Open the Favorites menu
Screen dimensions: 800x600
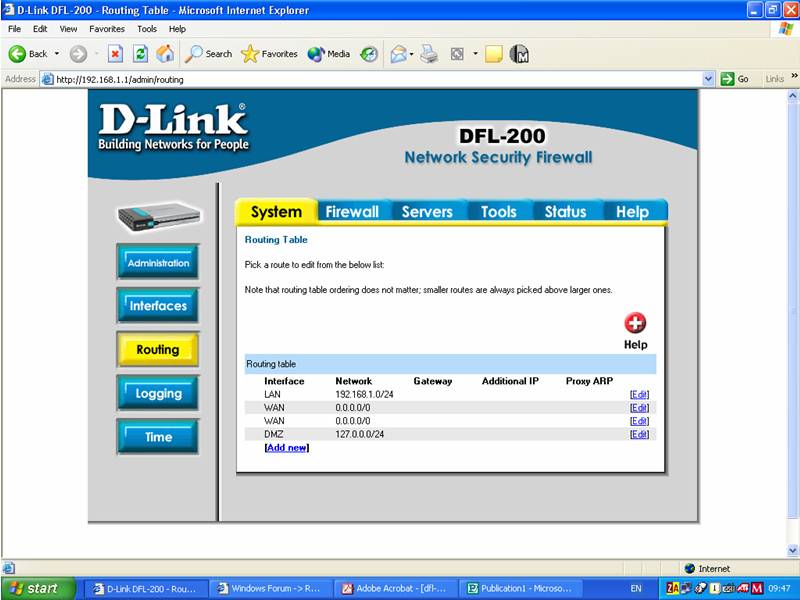[x=107, y=29]
